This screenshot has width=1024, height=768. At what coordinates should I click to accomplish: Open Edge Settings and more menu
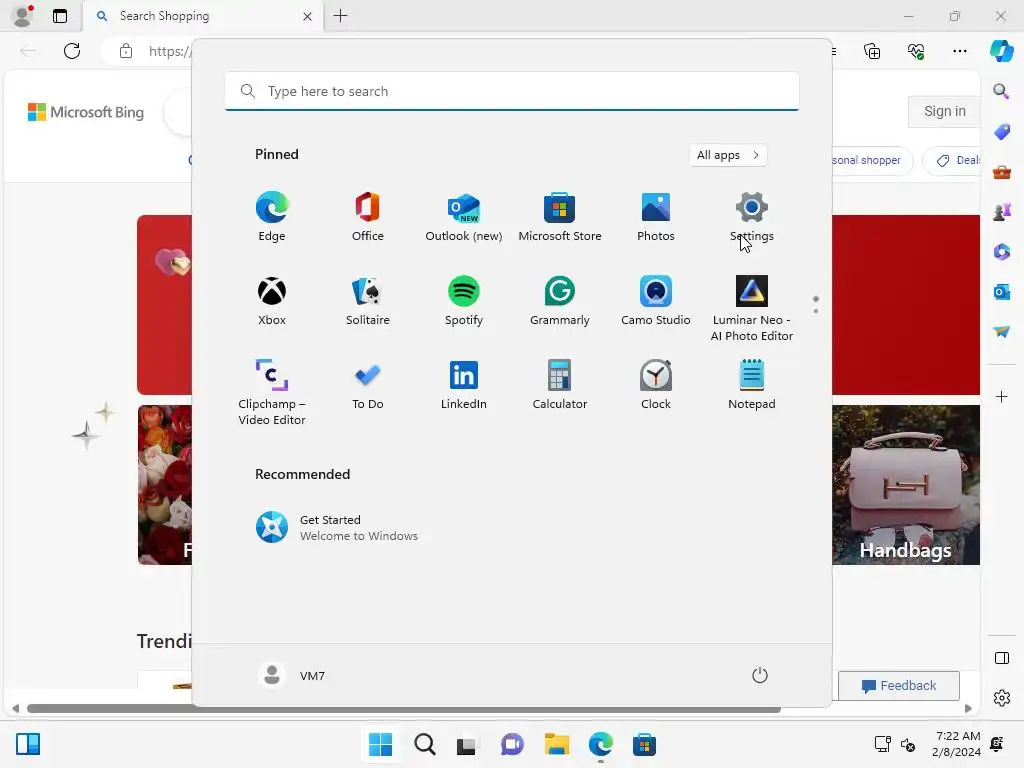pos(959,51)
